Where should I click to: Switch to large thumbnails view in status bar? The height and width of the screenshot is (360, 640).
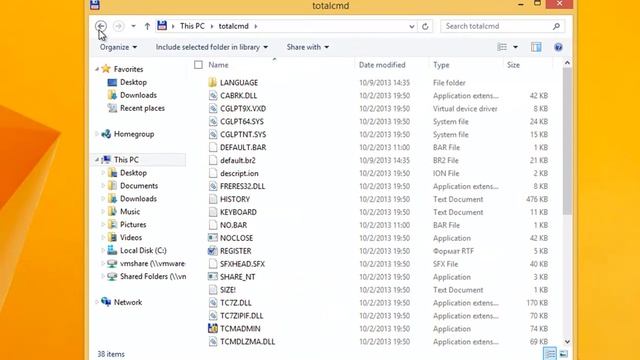pos(564,354)
